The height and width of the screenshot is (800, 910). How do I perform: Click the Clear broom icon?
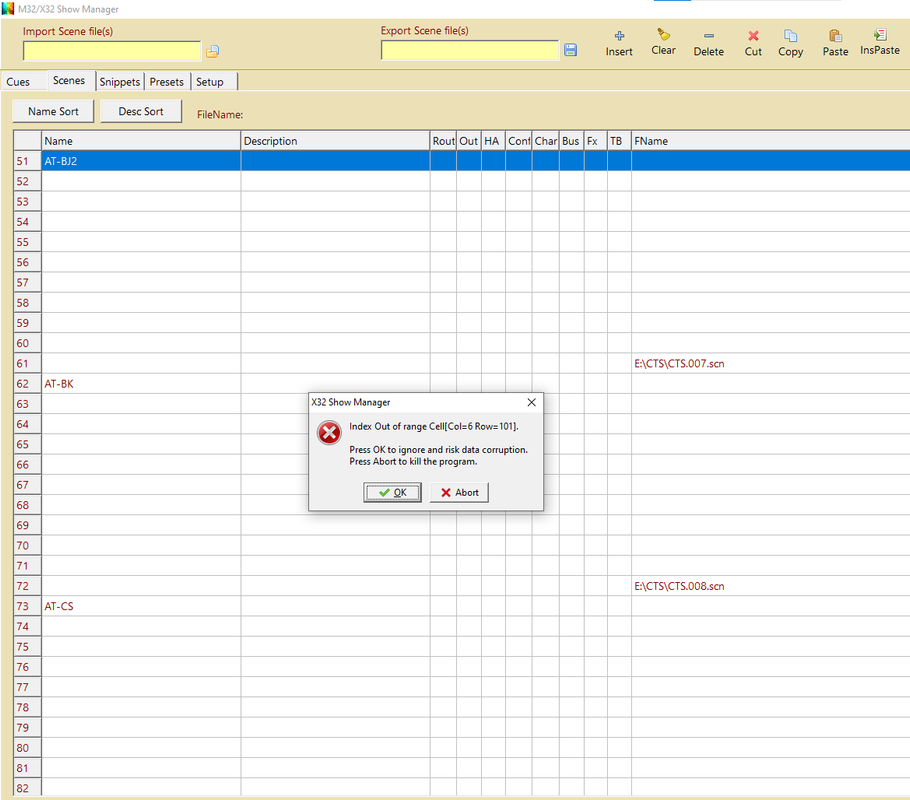click(x=663, y=35)
